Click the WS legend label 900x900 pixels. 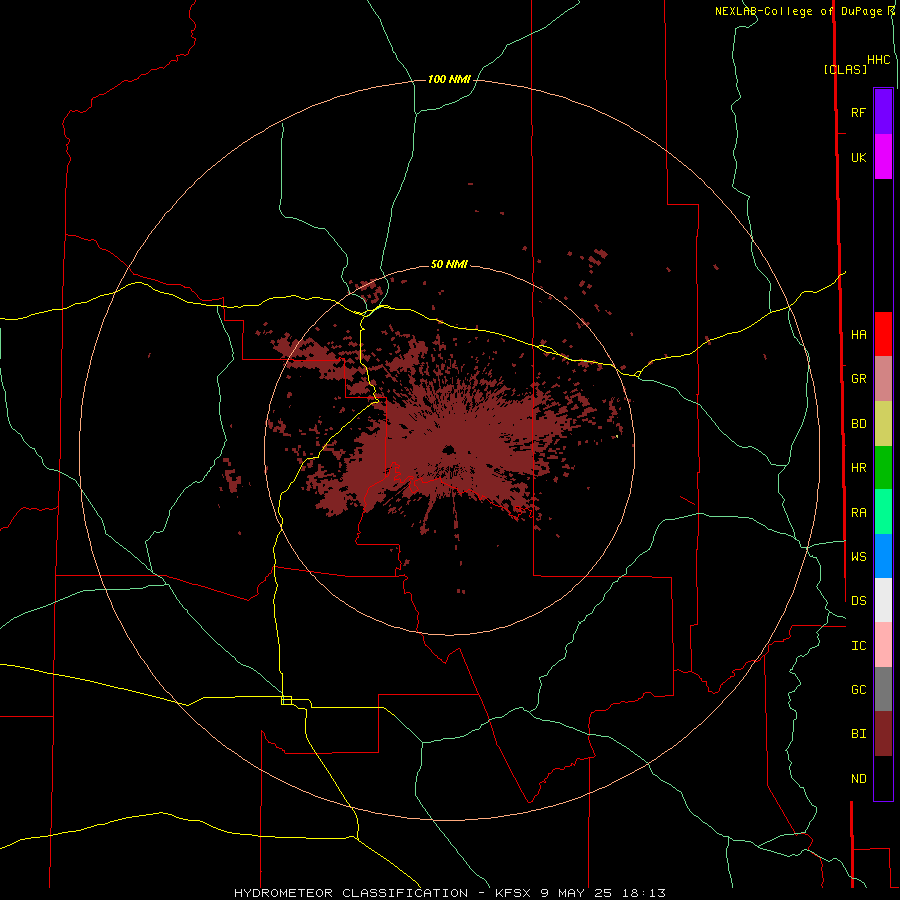click(858, 557)
